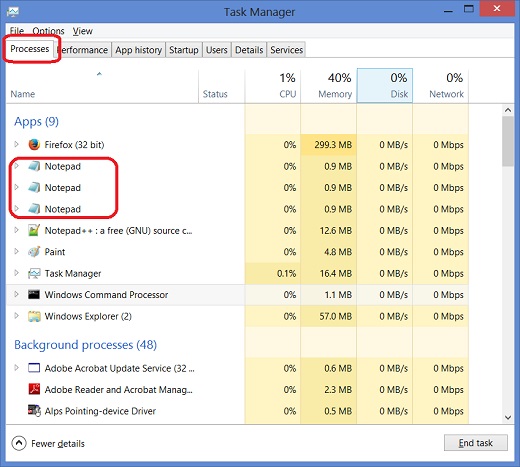Click the first Notepad row icon
520x467 pixels.
point(34,166)
